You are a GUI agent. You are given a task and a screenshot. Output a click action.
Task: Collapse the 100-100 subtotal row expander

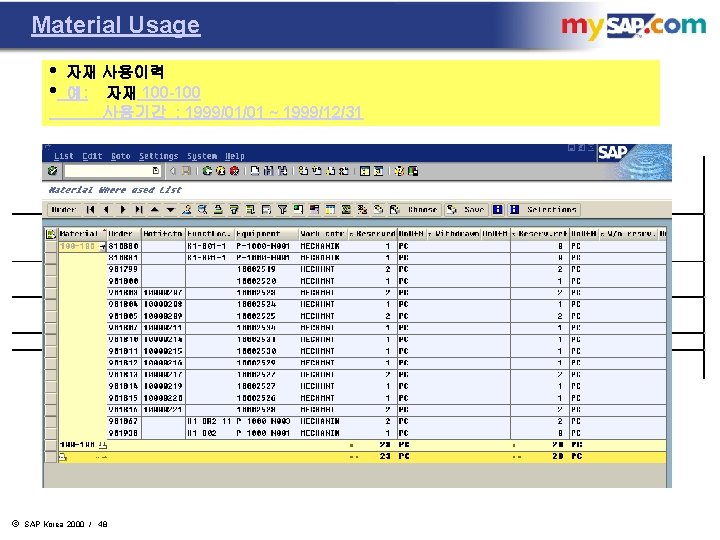102,444
